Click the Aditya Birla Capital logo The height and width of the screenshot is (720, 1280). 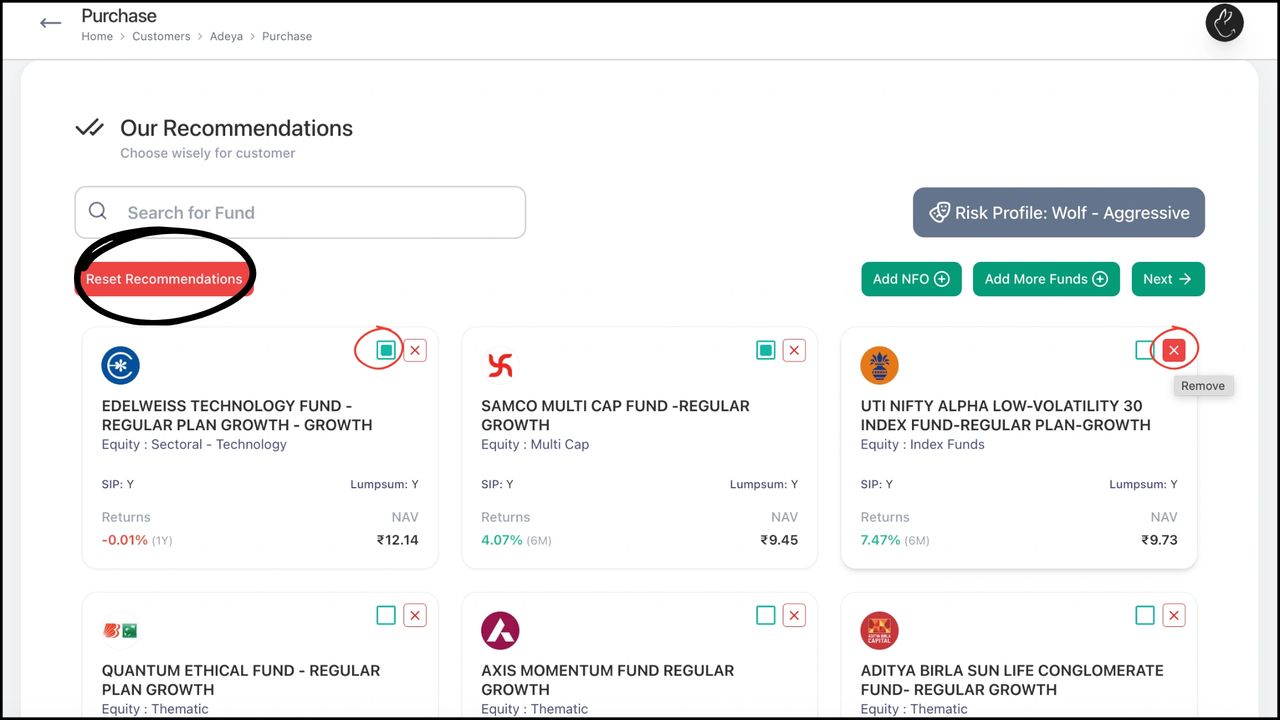point(879,631)
